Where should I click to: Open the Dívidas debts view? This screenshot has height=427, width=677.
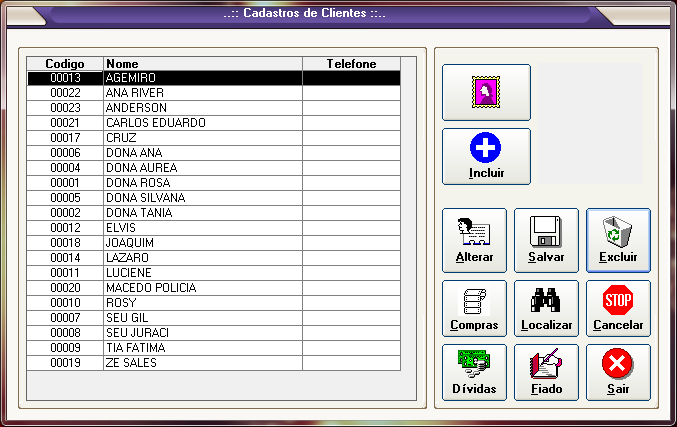pos(474,372)
